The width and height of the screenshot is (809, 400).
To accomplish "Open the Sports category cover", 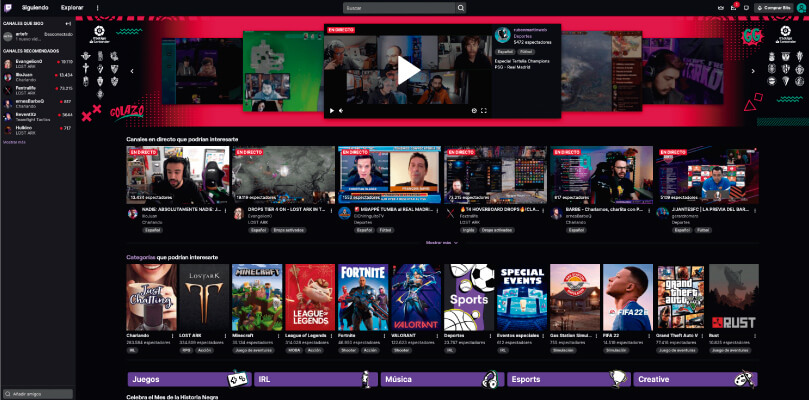I will 469,297.
